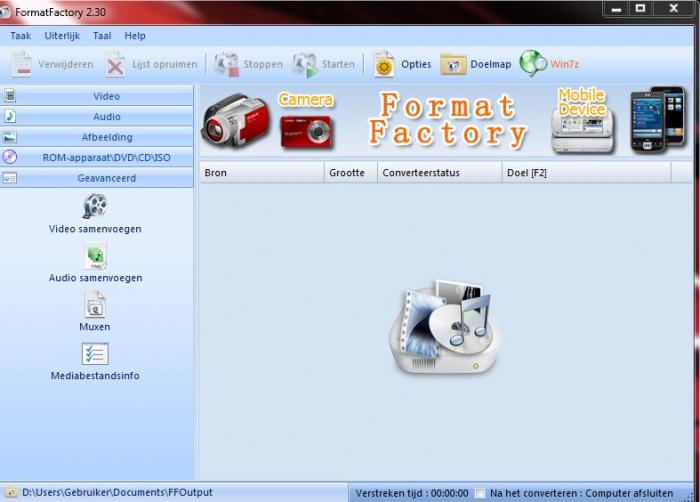This screenshot has width=700, height=502.
Task: Click the red photo camera banner image
Action: [x=306, y=131]
